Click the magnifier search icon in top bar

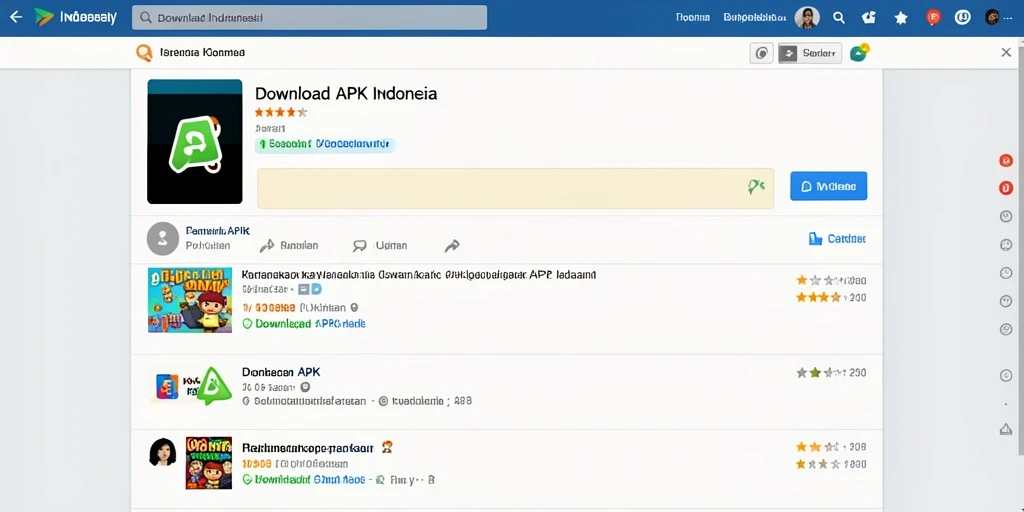[x=839, y=18]
